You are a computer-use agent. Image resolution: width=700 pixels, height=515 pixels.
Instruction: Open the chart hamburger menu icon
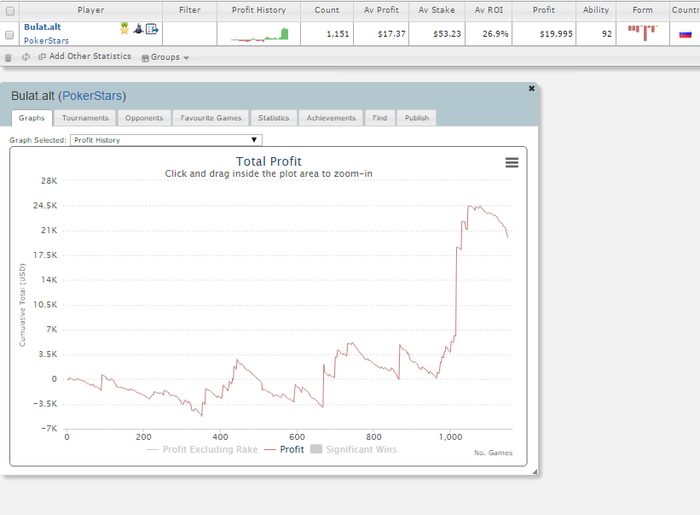pos(512,162)
